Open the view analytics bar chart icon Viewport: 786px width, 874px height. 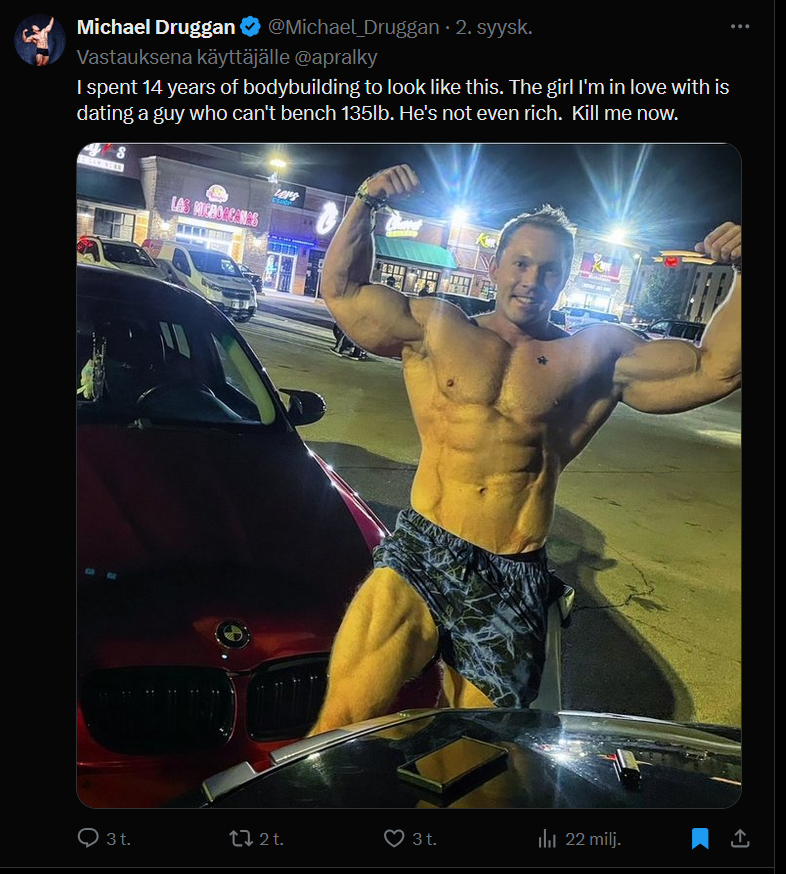[x=547, y=838]
